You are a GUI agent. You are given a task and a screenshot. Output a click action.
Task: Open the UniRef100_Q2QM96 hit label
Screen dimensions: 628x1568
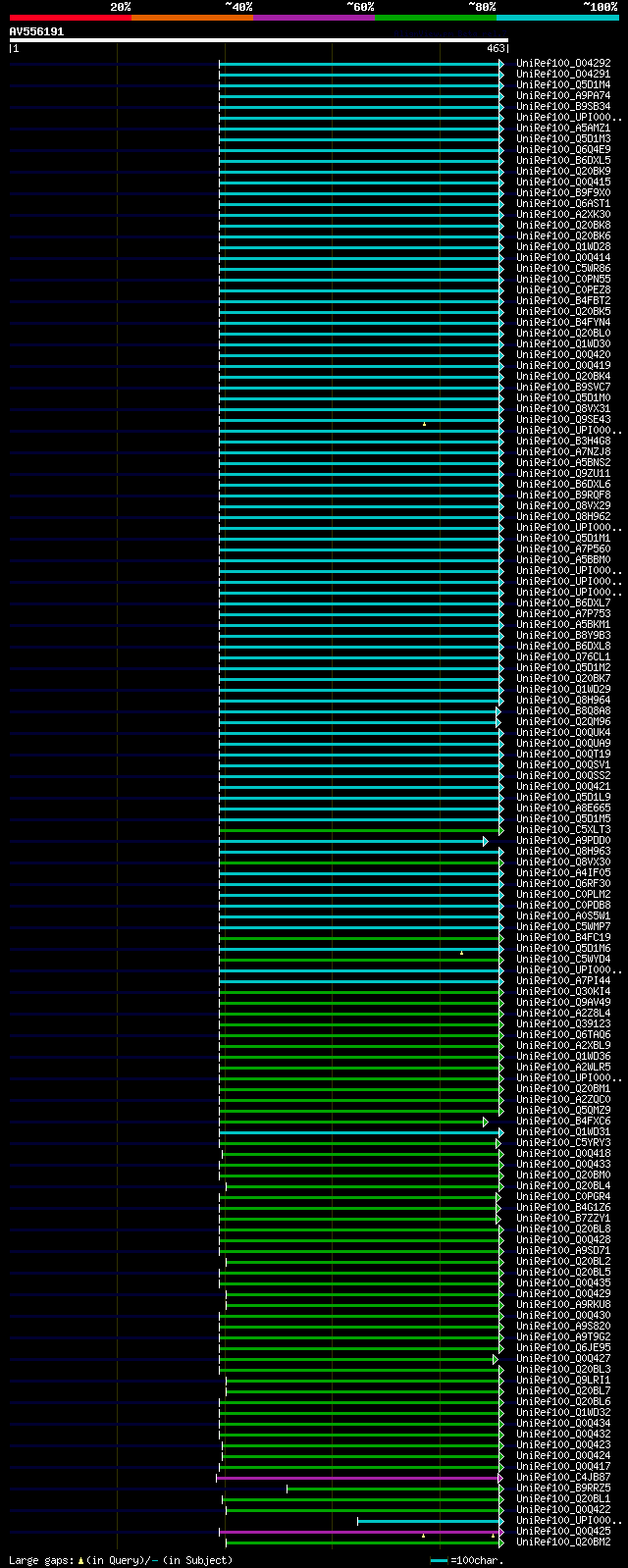coord(563,722)
